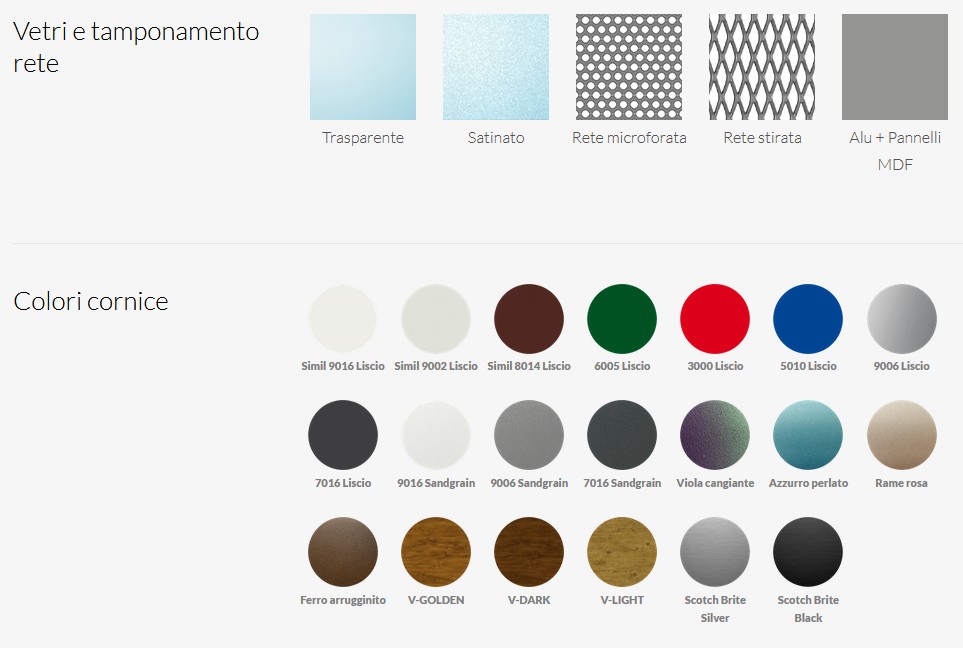Click the 'V-LIGHT' label

[x=622, y=600]
